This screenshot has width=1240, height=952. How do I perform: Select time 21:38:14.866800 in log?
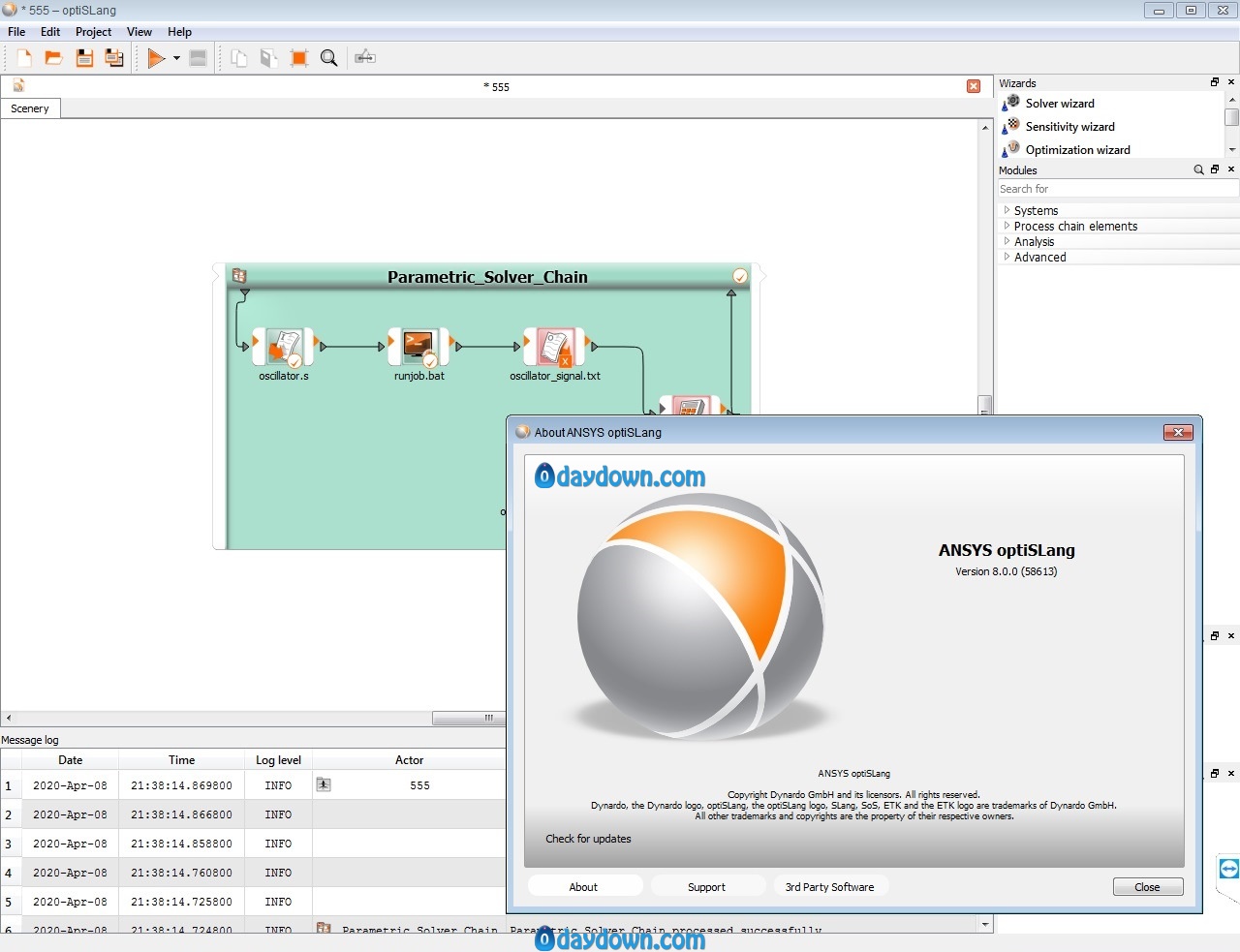tap(181, 814)
